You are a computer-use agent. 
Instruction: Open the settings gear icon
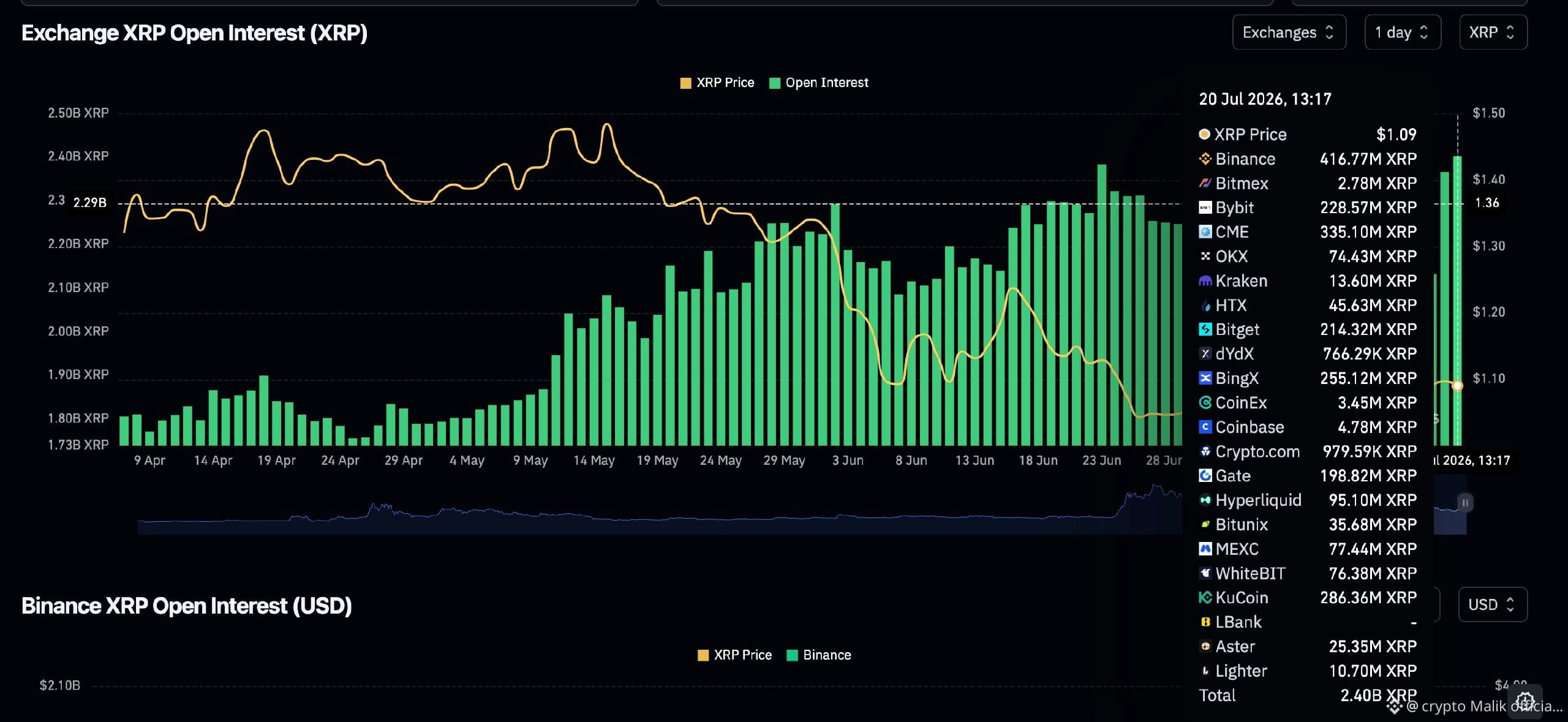click(1525, 701)
